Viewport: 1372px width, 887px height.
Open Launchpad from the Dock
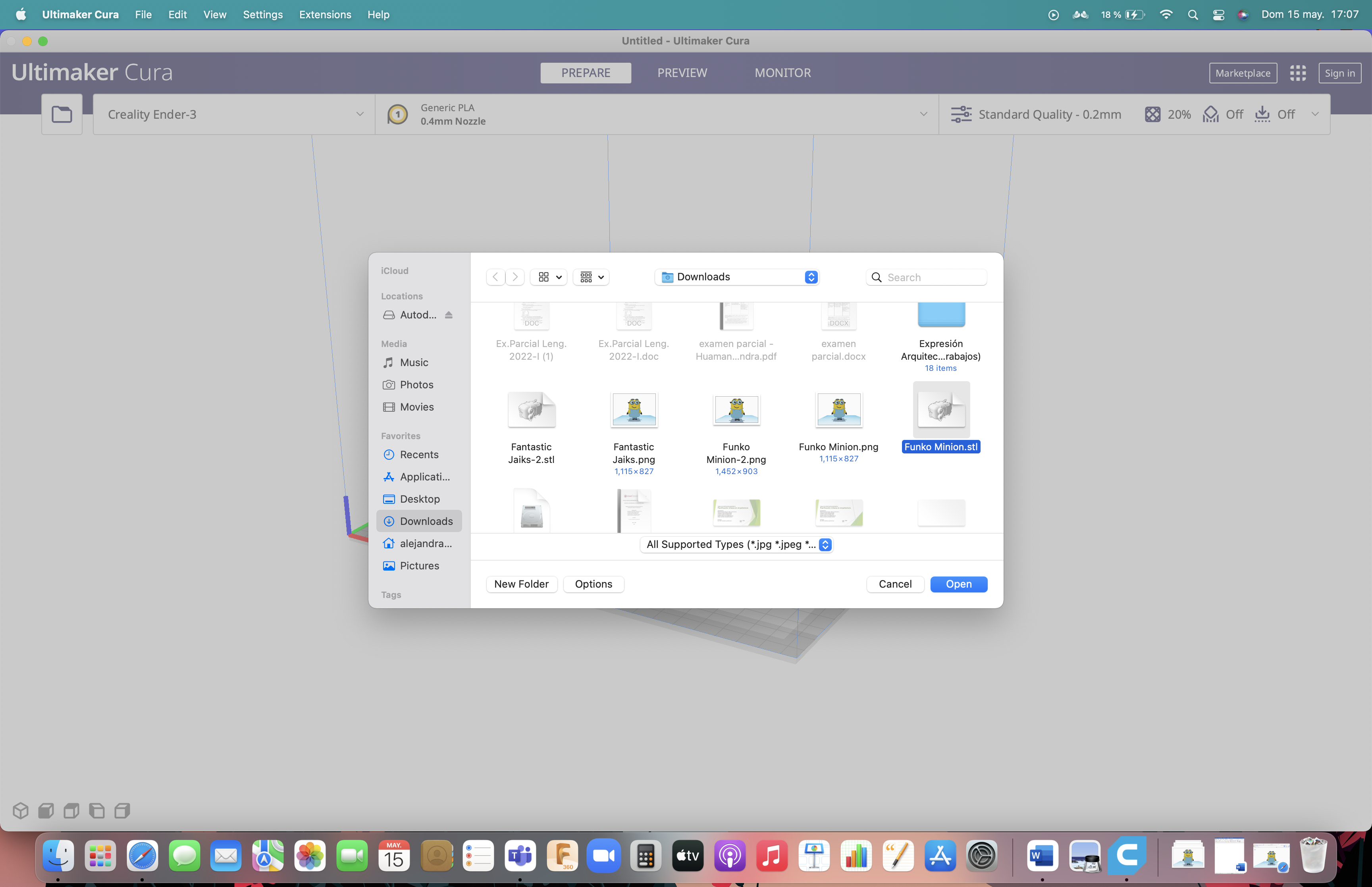[x=100, y=856]
